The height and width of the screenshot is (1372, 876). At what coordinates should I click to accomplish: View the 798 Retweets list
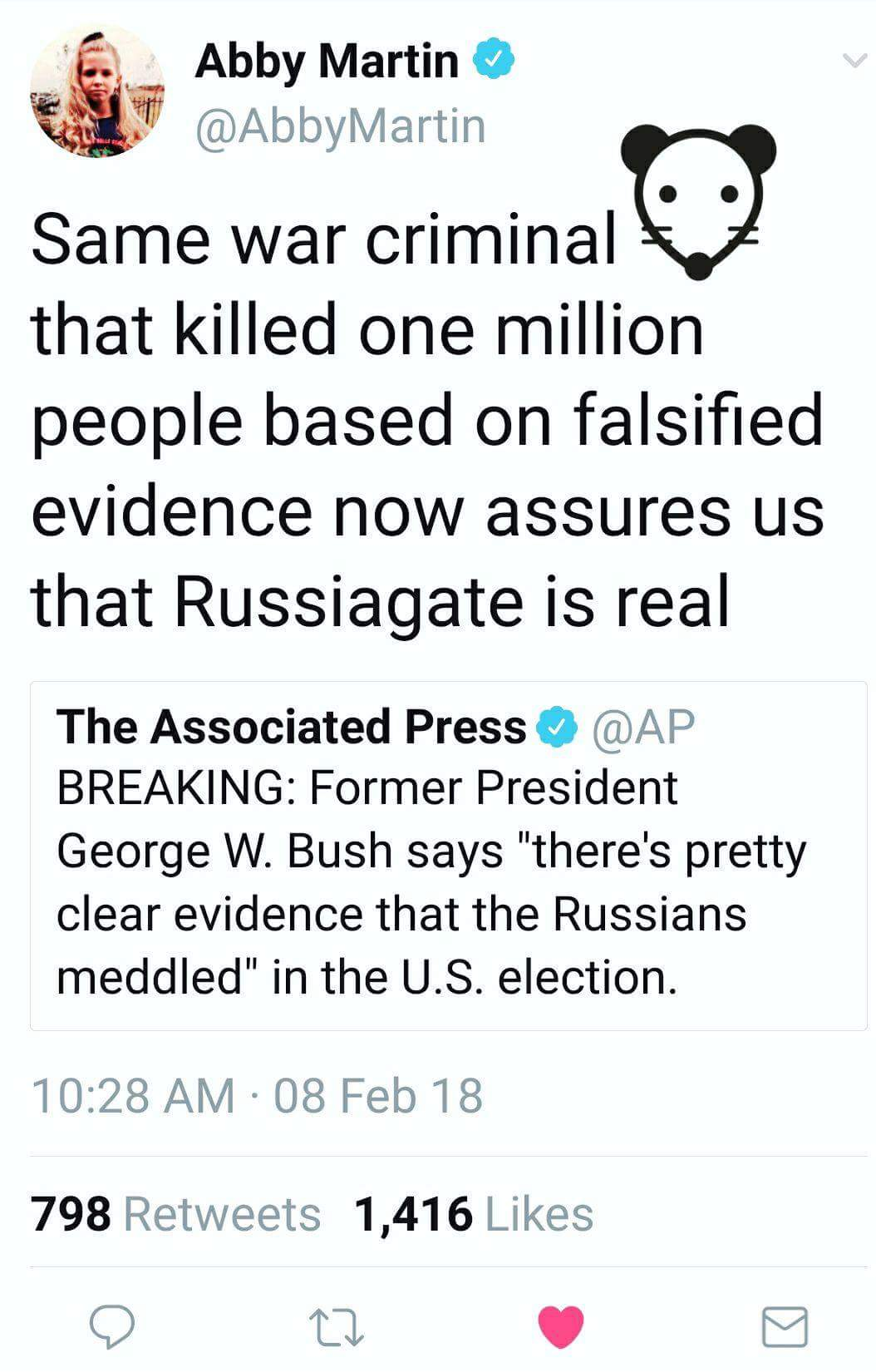pos(176,1213)
